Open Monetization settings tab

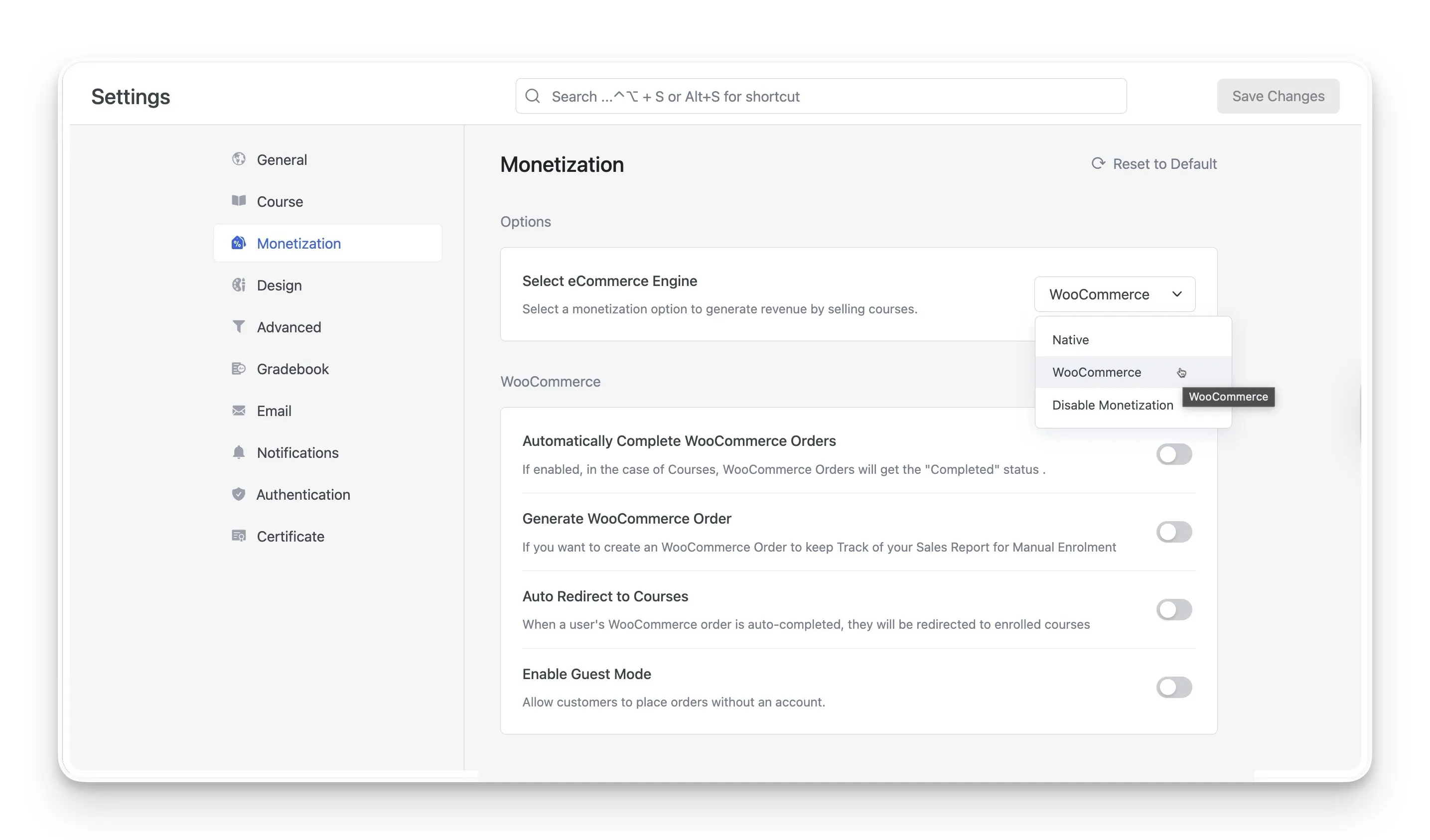(327, 243)
